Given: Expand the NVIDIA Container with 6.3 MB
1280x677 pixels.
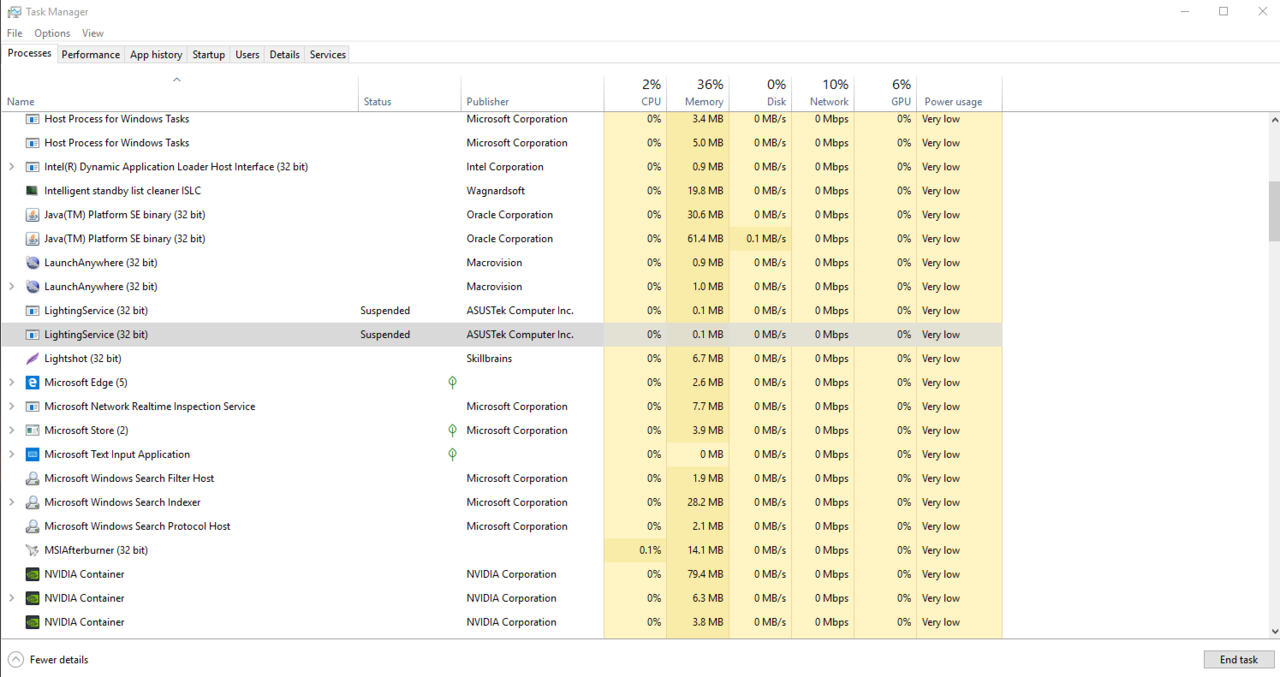Looking at the screenshot, I should 11,599.
